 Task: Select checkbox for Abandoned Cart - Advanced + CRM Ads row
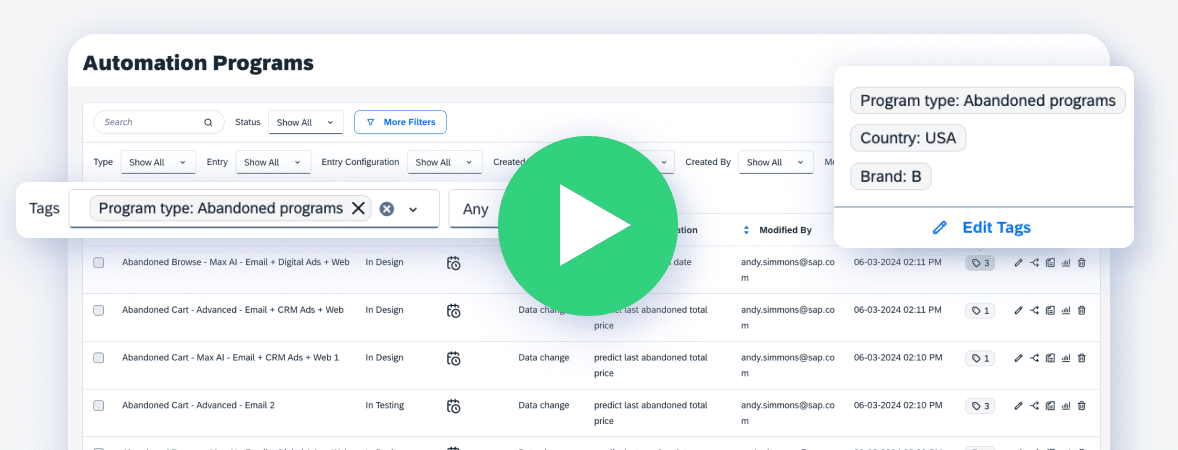coord(98,310)
